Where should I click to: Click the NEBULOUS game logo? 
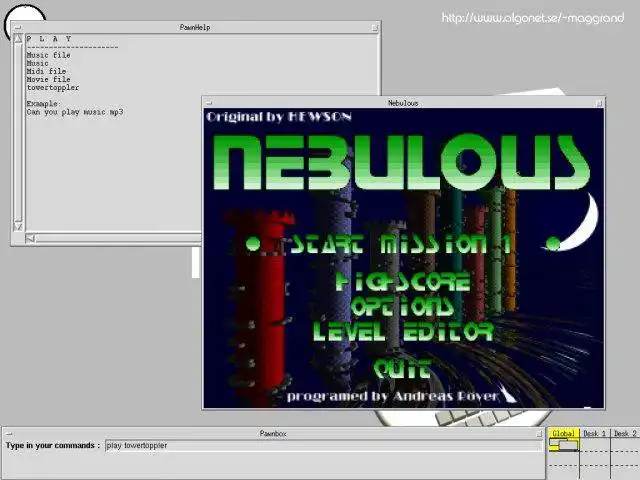point(402,161)
